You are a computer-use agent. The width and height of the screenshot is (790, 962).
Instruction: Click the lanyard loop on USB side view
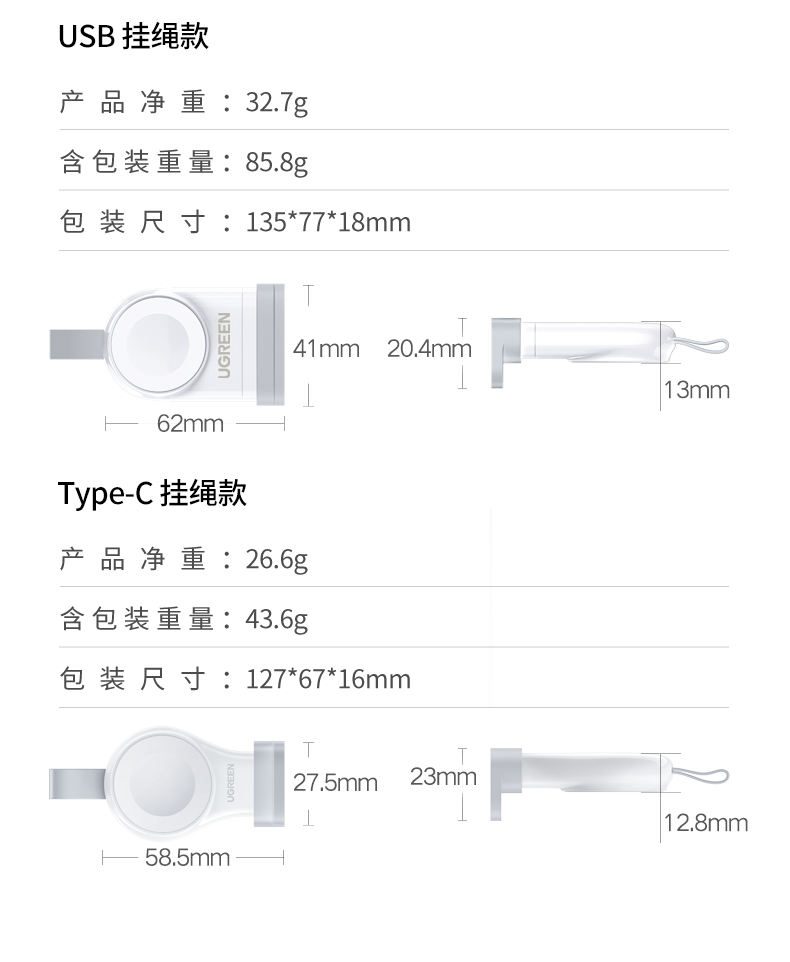pos(705,344)
